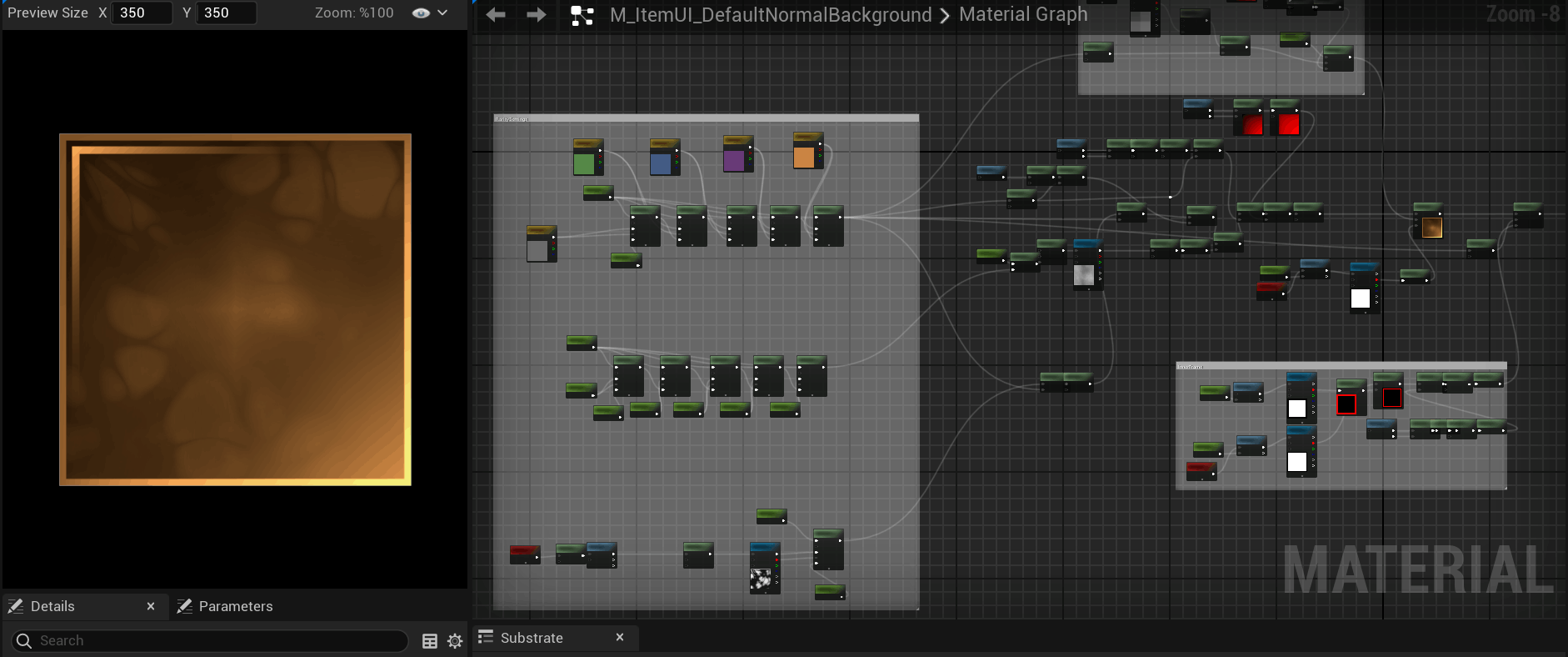Image resolution: width=1568 pixels, height=657 pixels.
Task: Select the green color node swatch
Action: coord(584,163)
